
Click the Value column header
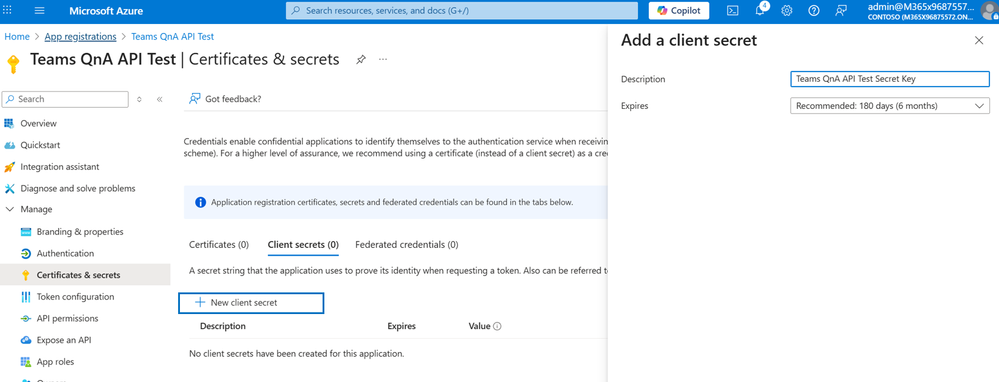point(479,326)
